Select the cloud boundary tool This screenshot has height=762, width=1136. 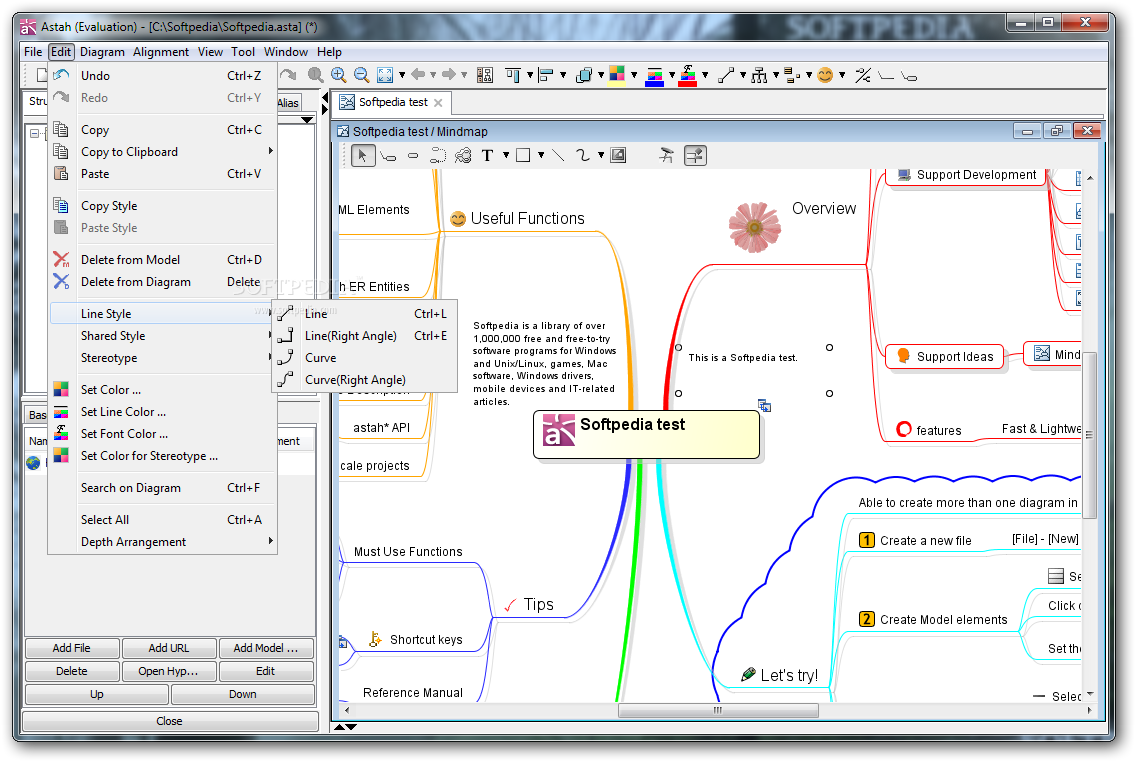463,156
